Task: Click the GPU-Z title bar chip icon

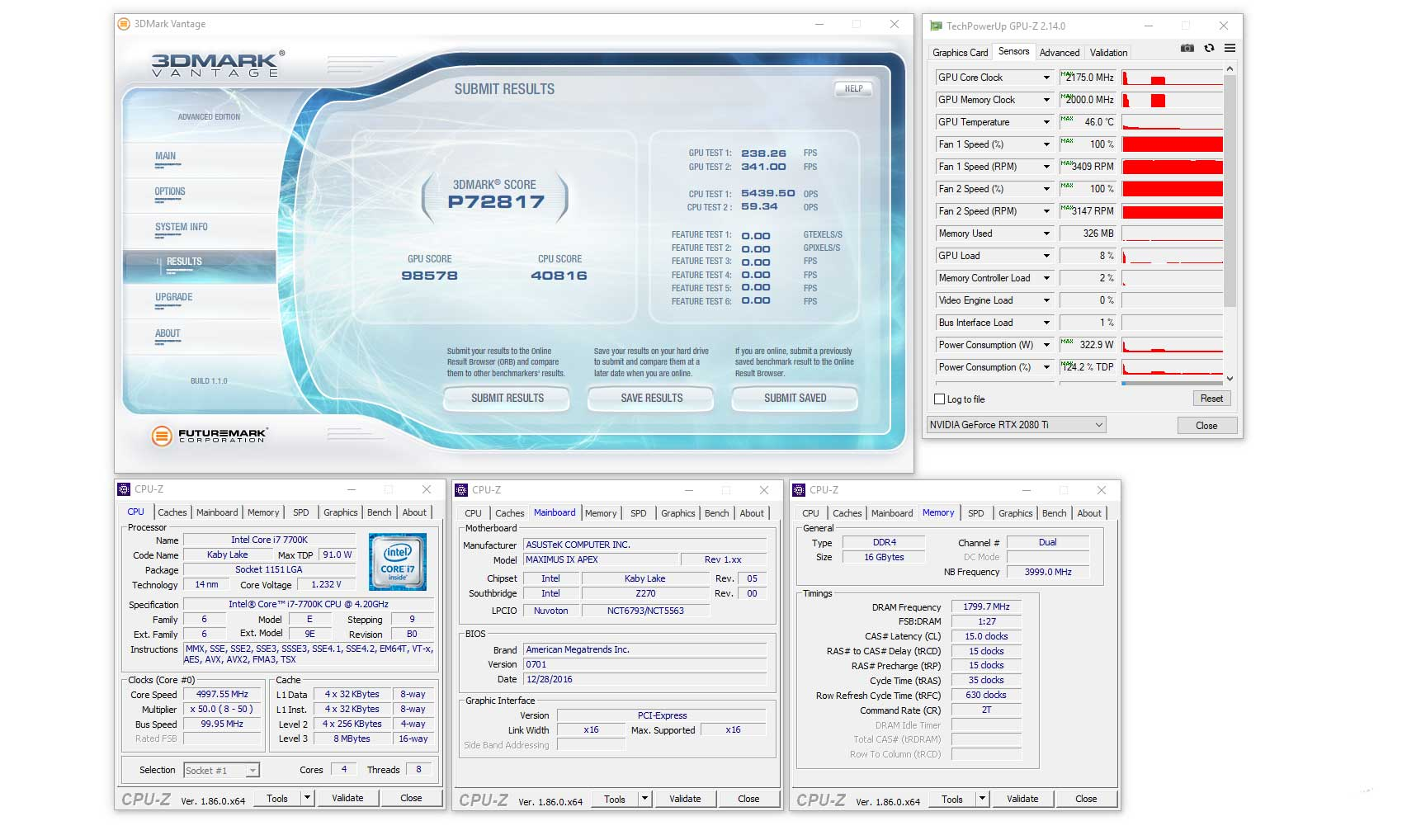Action: [935, 26]
